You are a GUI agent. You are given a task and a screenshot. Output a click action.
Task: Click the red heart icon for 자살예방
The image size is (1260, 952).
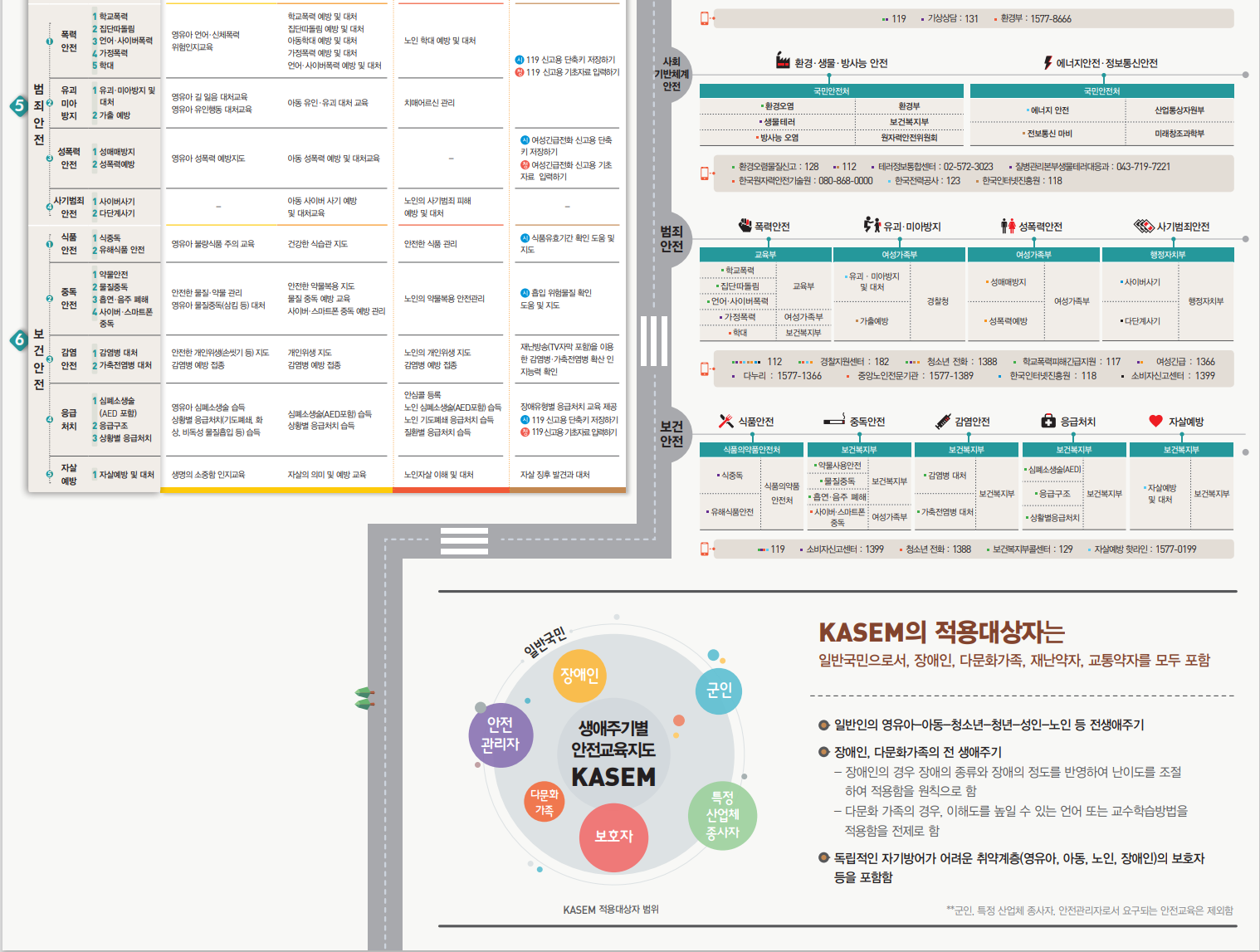click(1155, 421)
